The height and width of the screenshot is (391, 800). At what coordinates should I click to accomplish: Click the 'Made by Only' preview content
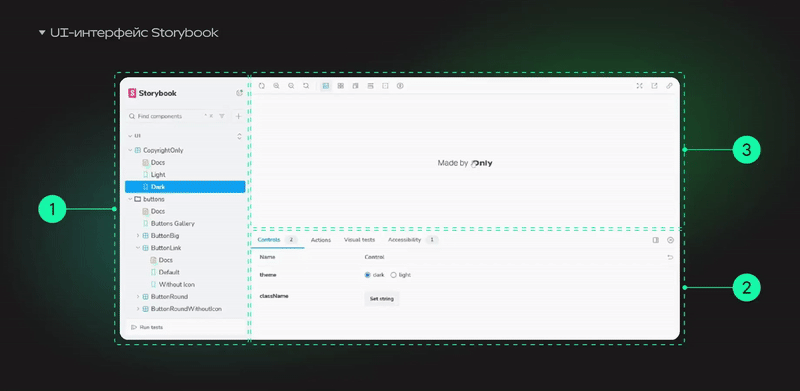(465, 163)
